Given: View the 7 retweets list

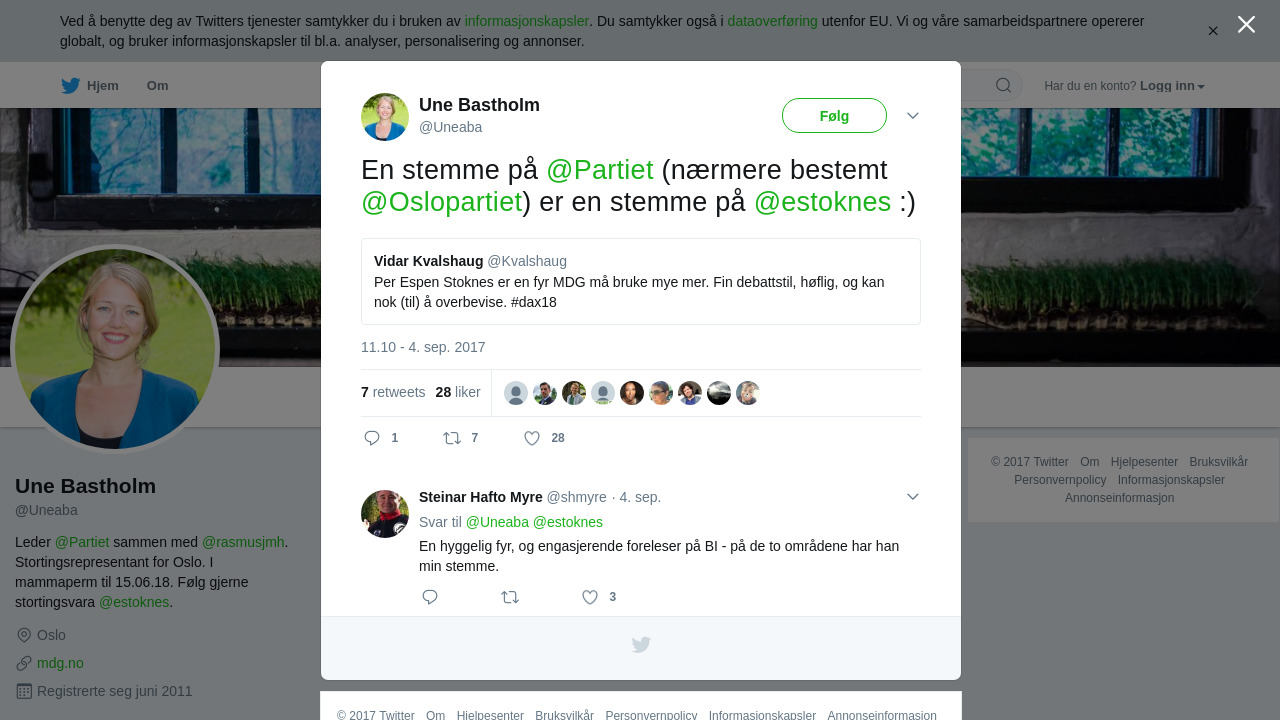Looking at the screenshot, I should (x=393, y=392).
